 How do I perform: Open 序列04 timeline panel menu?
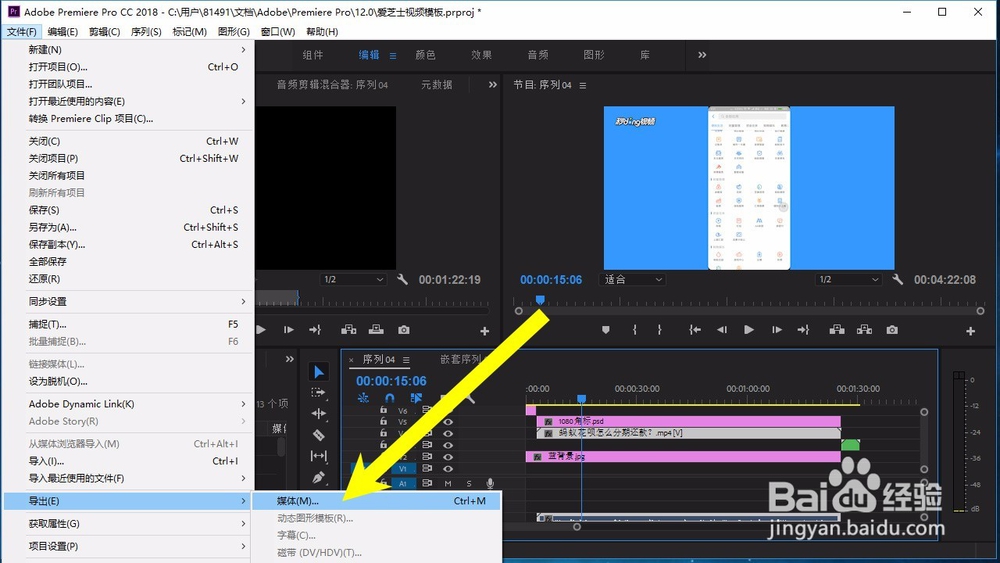click(x=406, y=360)
